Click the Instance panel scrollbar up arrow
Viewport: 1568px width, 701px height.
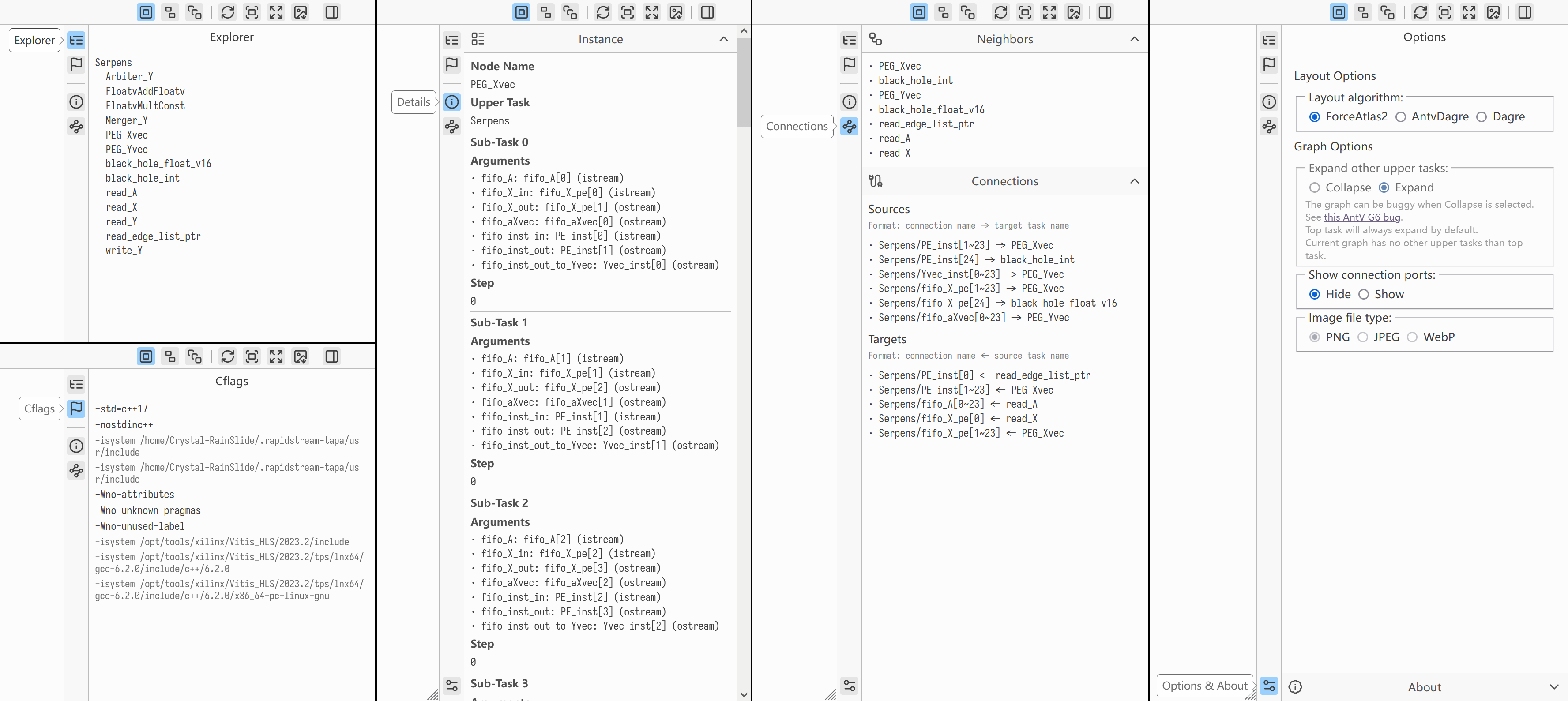click(743, 30)
